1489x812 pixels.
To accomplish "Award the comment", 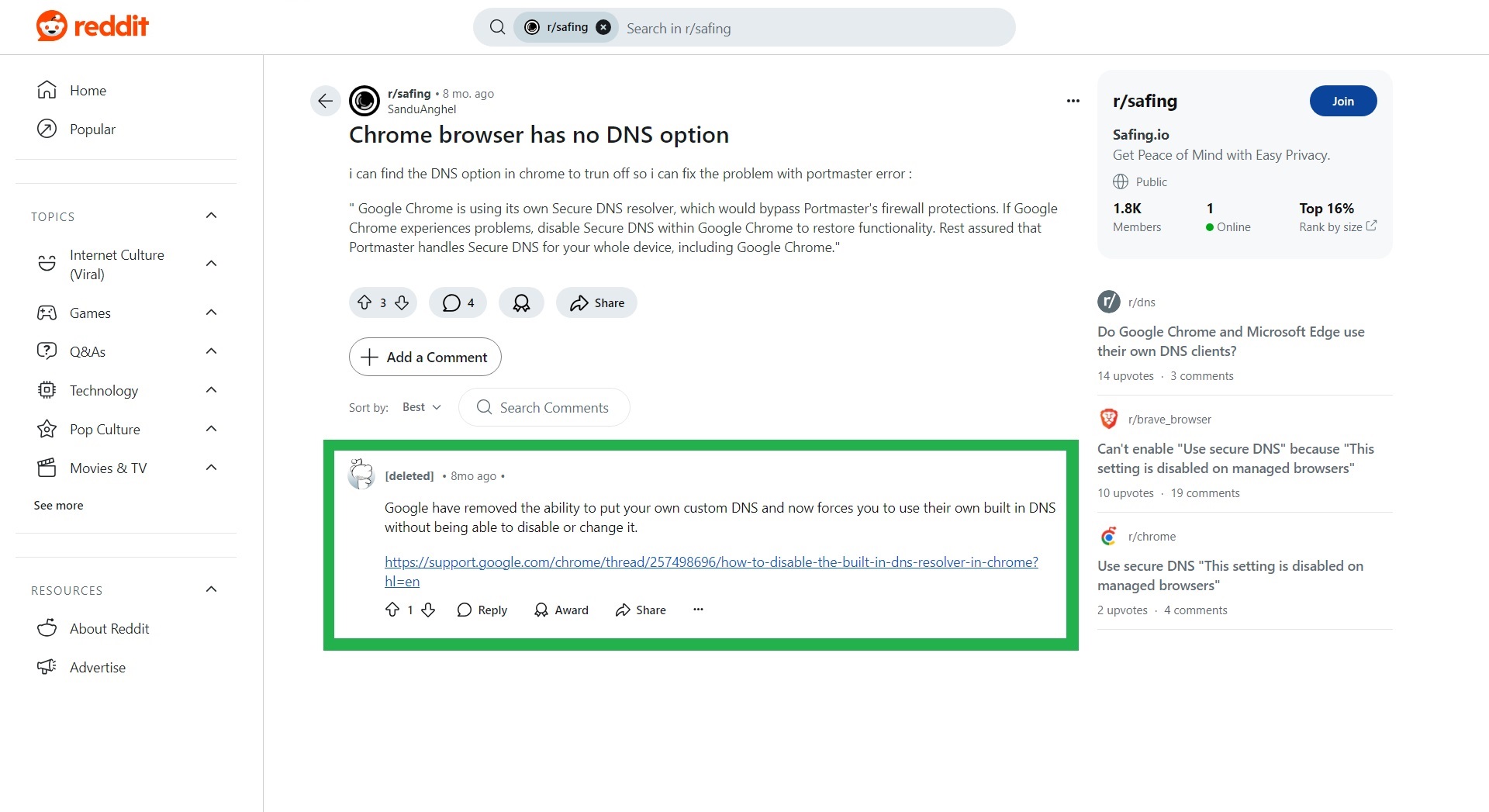I will [x=561, y=610].
